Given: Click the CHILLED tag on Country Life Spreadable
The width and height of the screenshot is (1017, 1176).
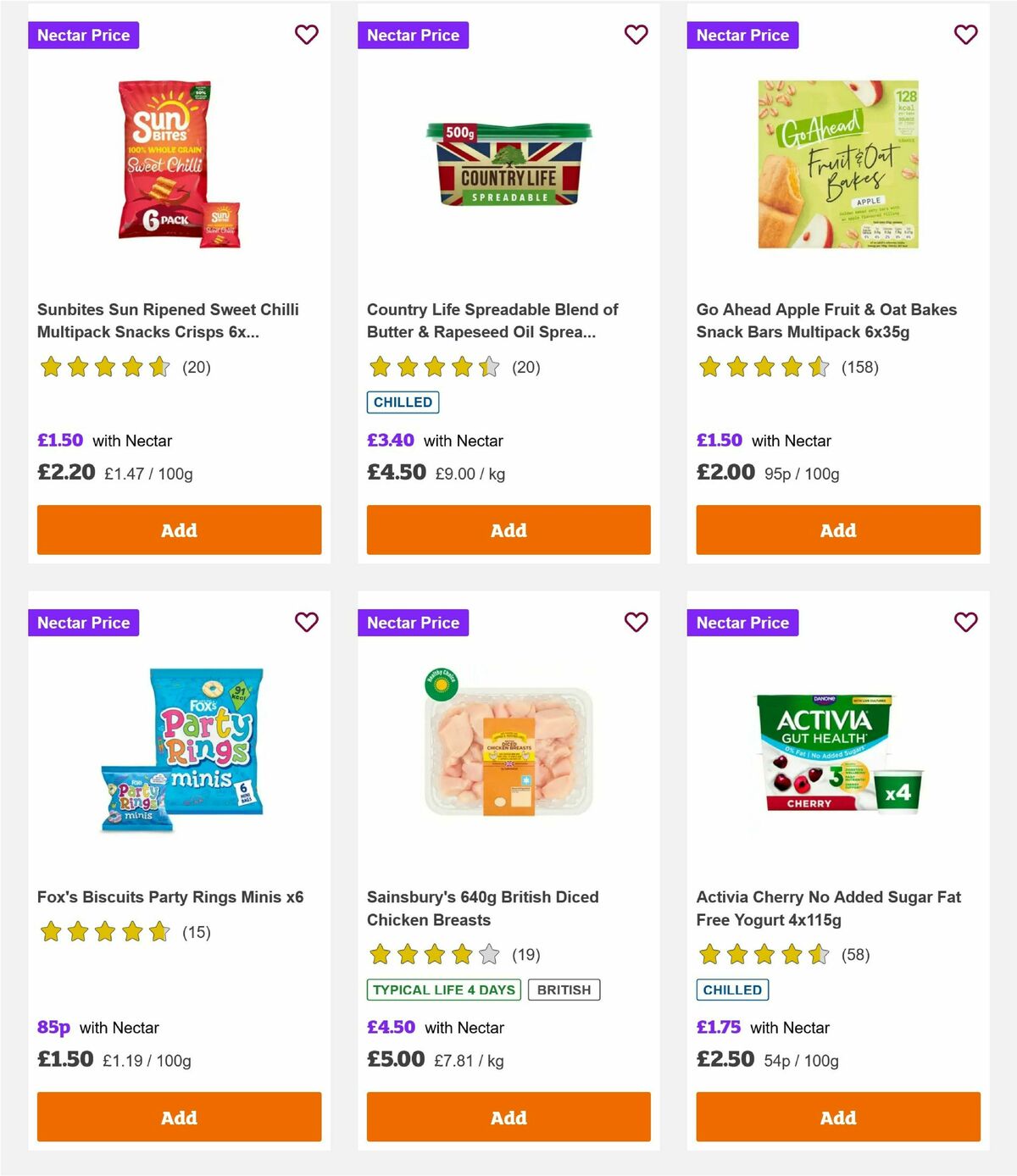Looking at the screenshot, I should (x=403, y=402).
